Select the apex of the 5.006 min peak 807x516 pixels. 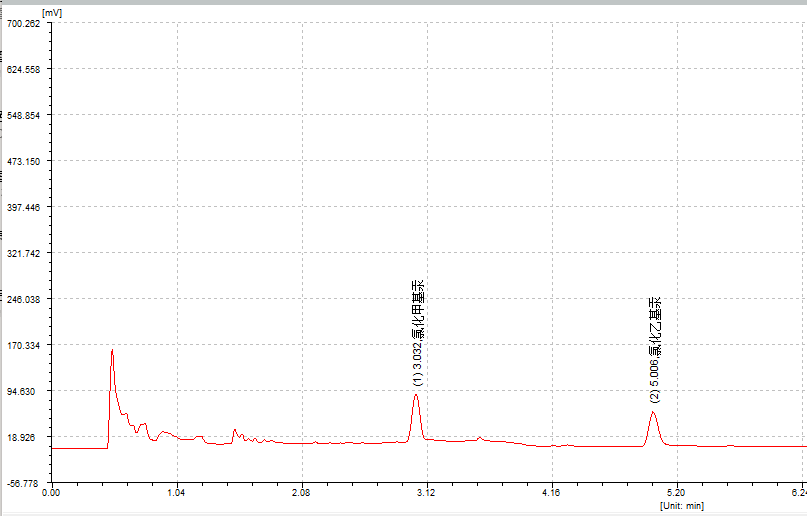tap(653, 413)
